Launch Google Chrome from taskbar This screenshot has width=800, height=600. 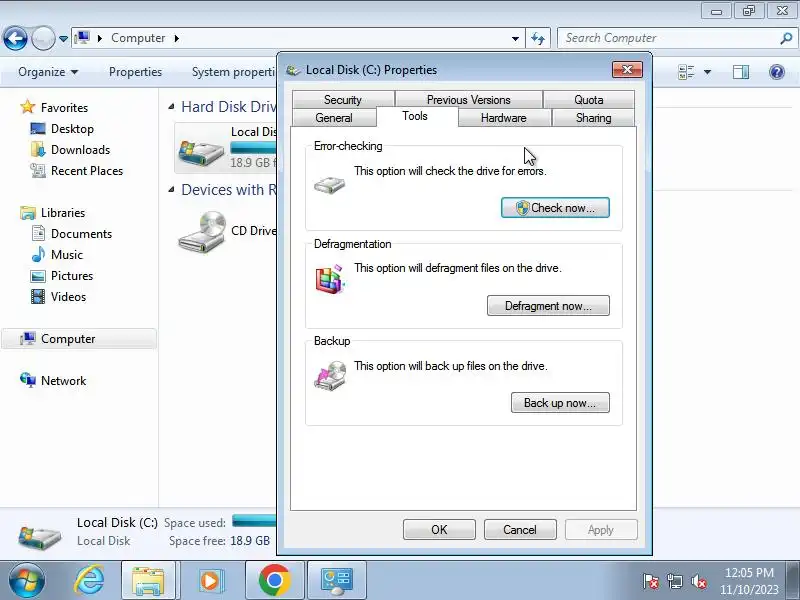[274, 581]
